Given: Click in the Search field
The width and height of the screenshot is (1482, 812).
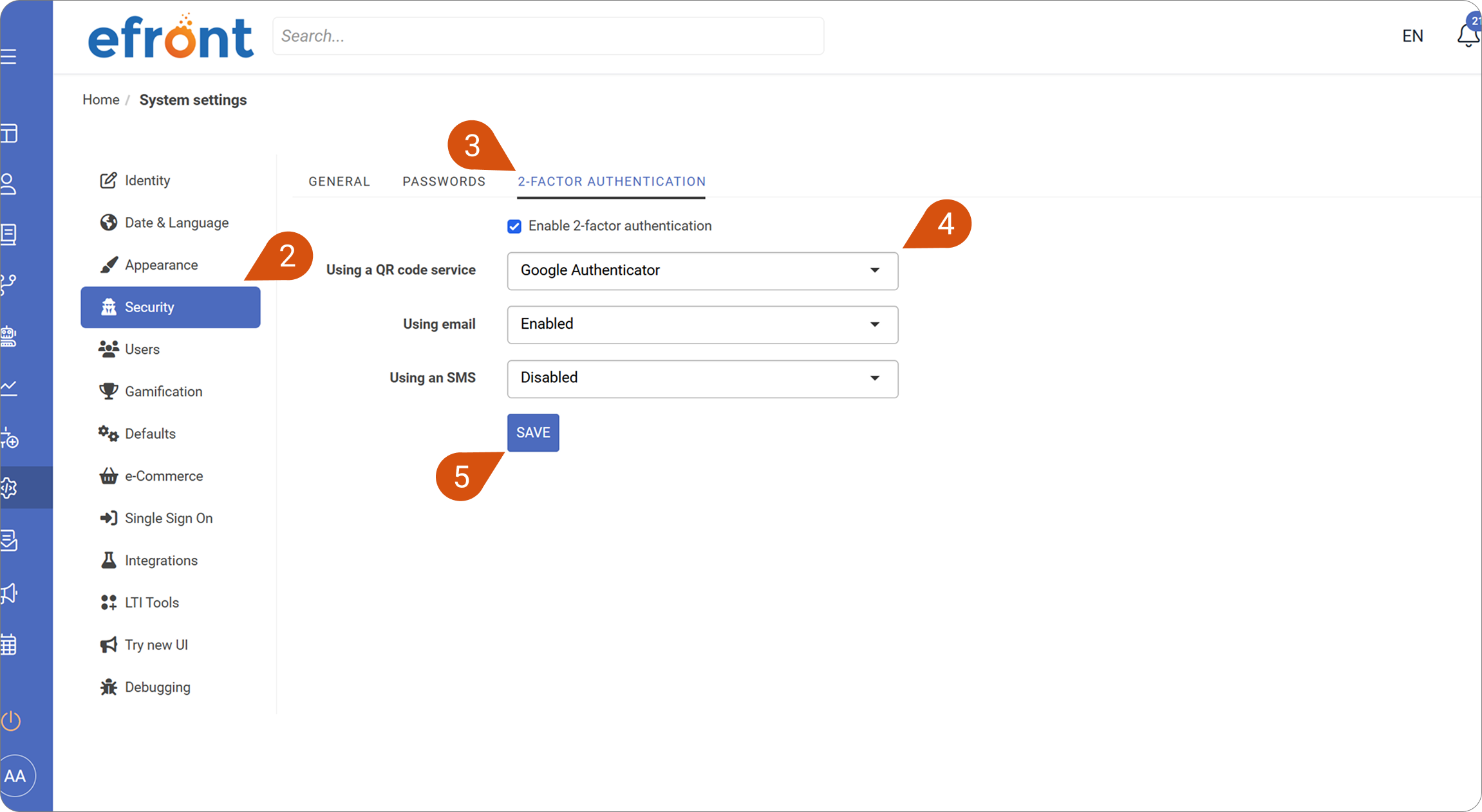Looking at the screenshot, I should (547, 36).
